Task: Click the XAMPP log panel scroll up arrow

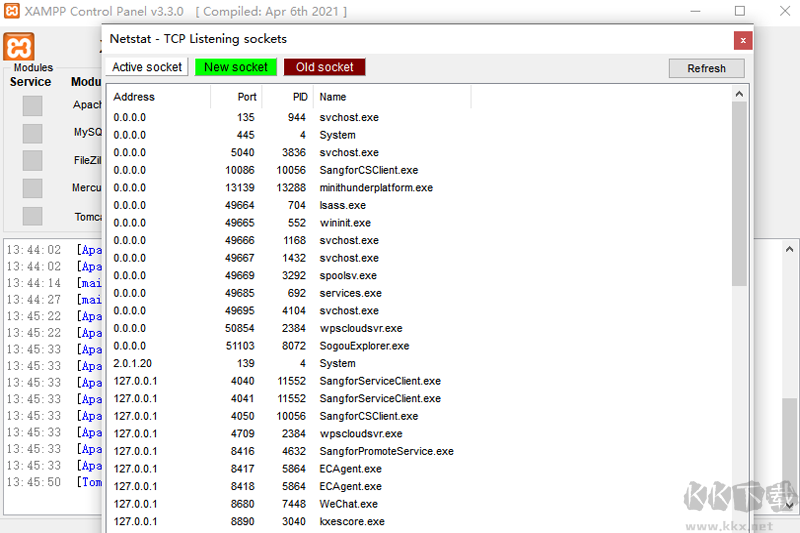Action: click(x=789, y=249)
